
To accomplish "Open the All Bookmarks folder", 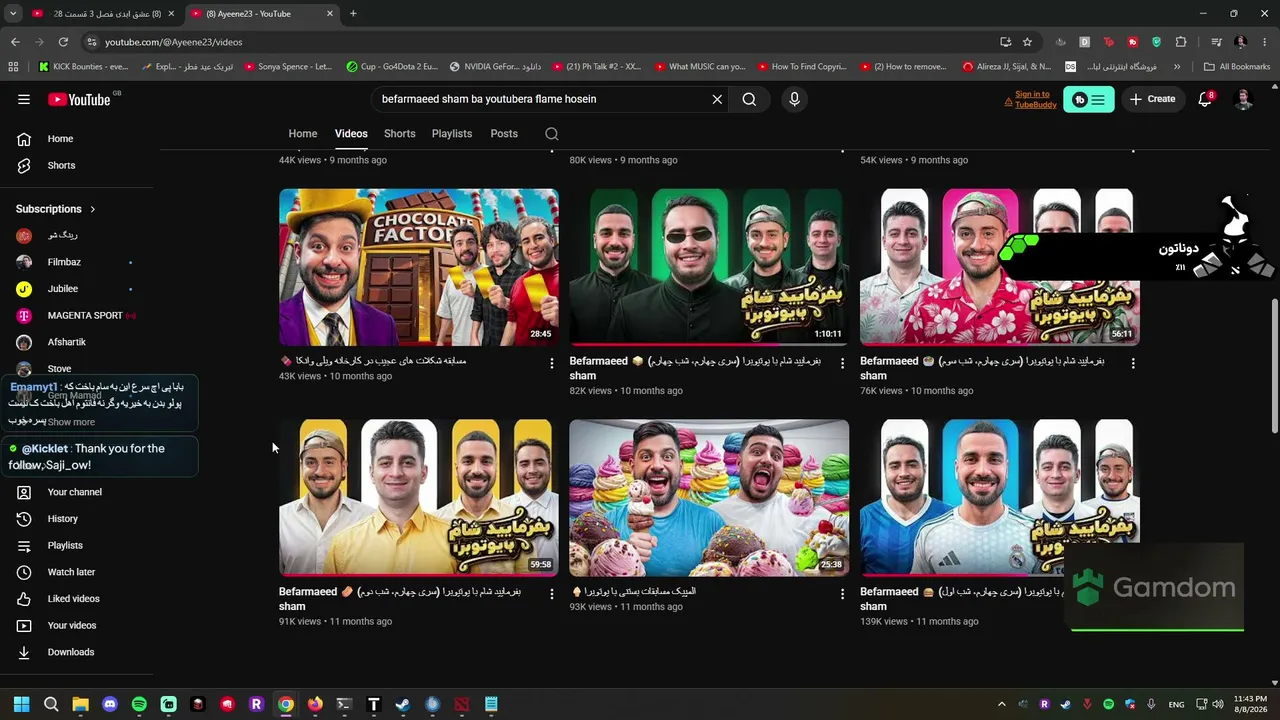I will 1237,67.
